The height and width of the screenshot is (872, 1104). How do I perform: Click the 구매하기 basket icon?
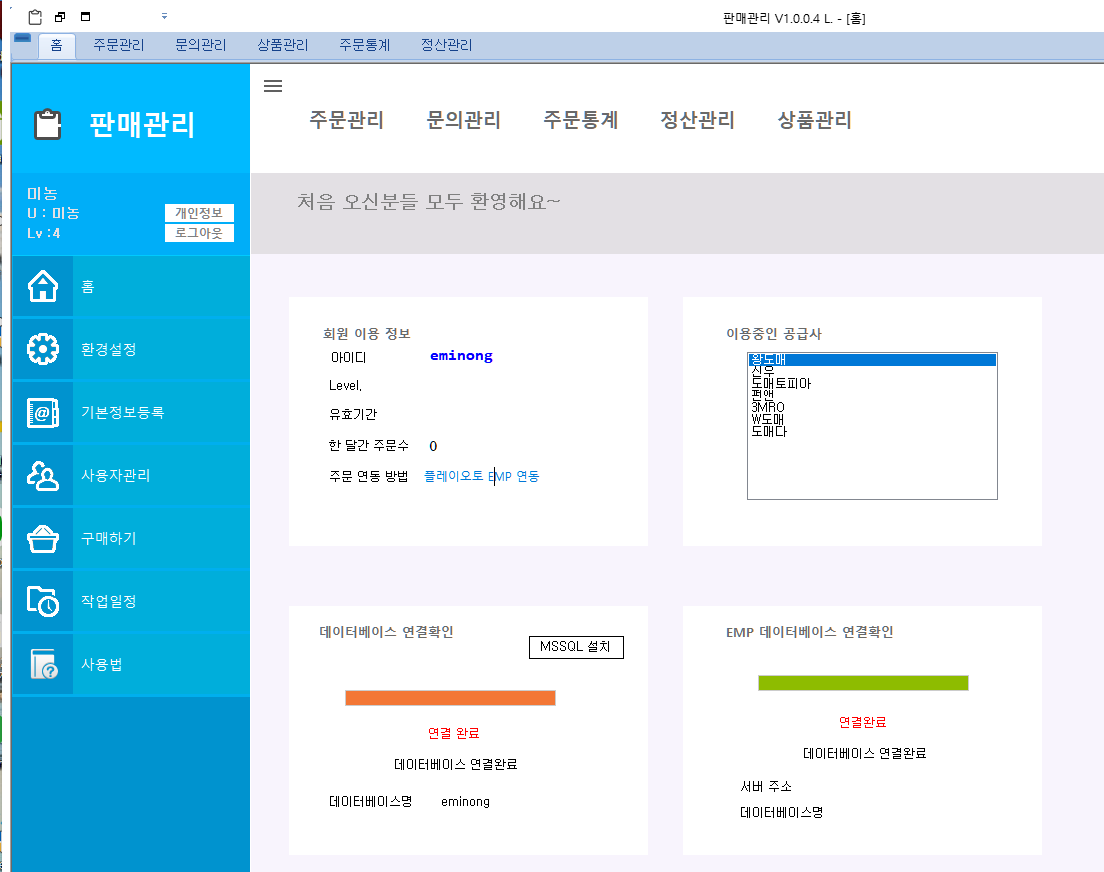pyautogui.click(x=43, y=538)
